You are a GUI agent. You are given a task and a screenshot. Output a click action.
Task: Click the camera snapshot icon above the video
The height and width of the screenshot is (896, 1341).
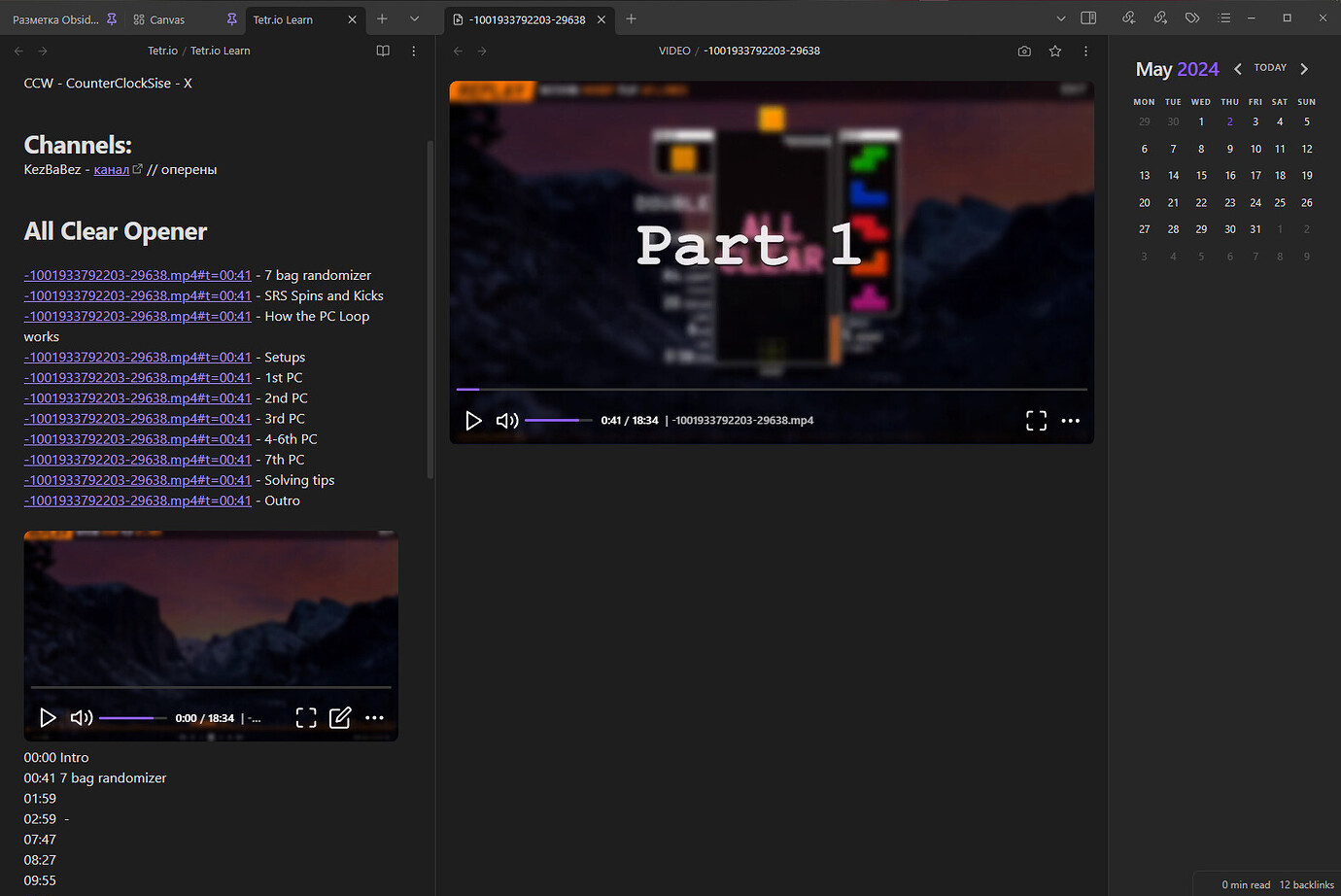pyautogui.click(x=1024, y=52)
